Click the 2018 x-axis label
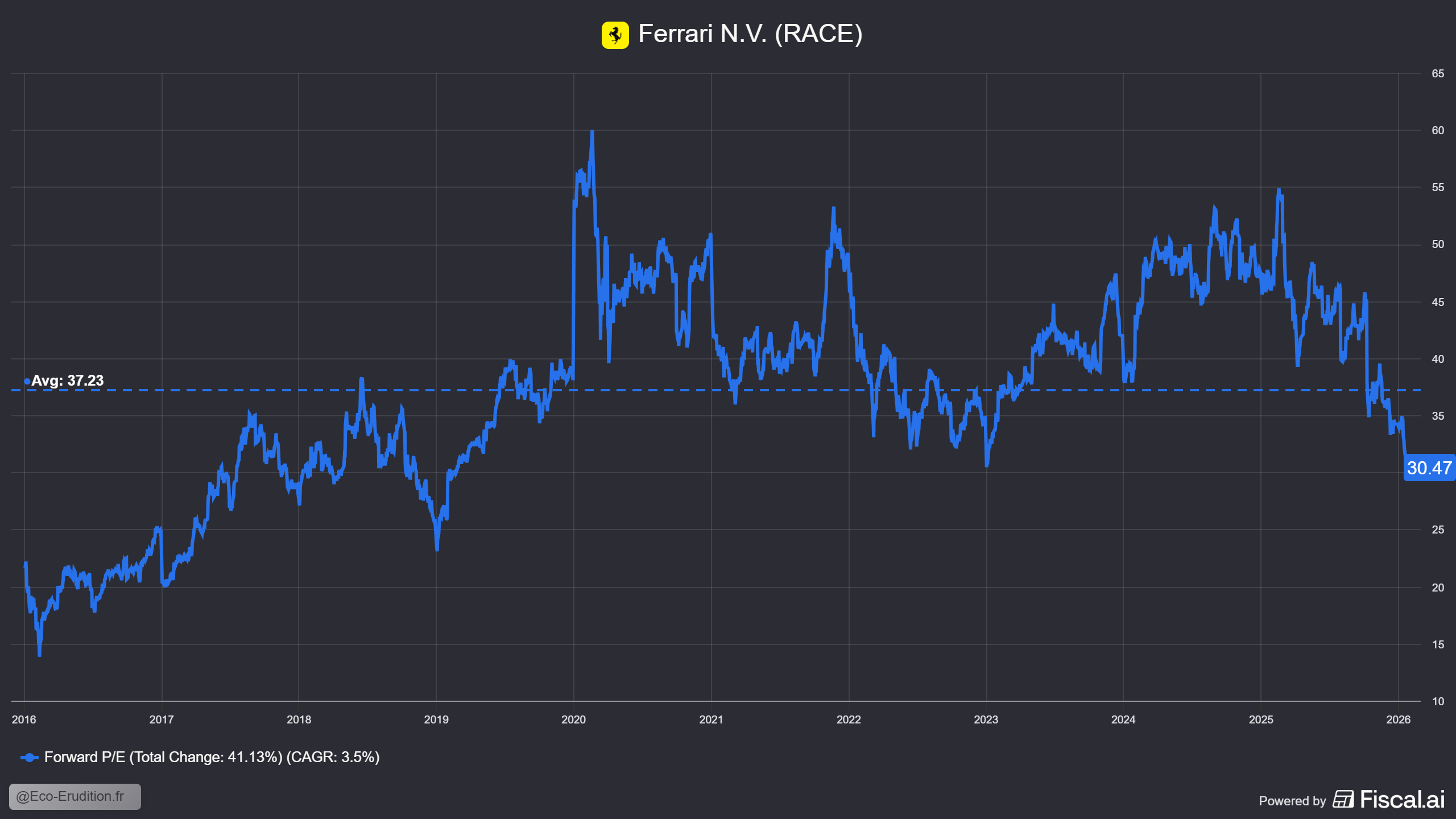The image size is (1456, 819). coord(299,719)
